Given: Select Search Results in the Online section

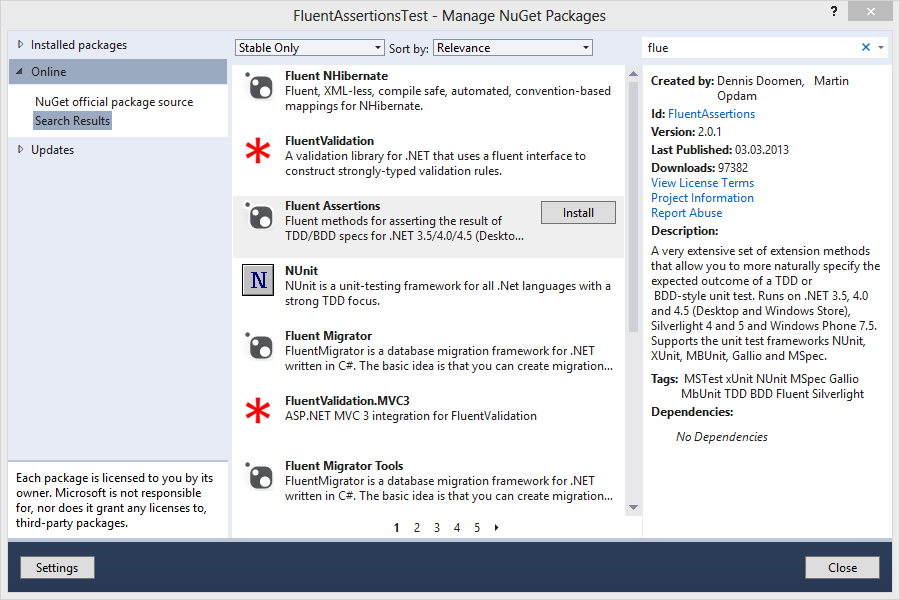Looking at the screenshot, I should click(73, 121).
